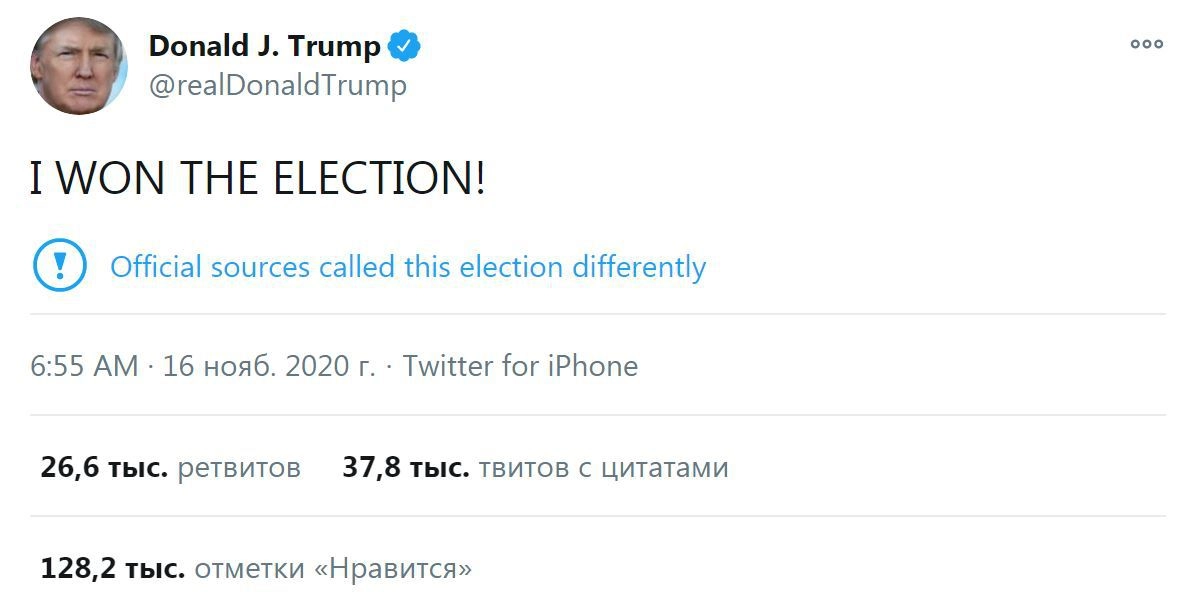Open the tweet's three-dot more options menu
Image resolution: width=1187 pixels, height=614 pixels.
(1146, 44)
